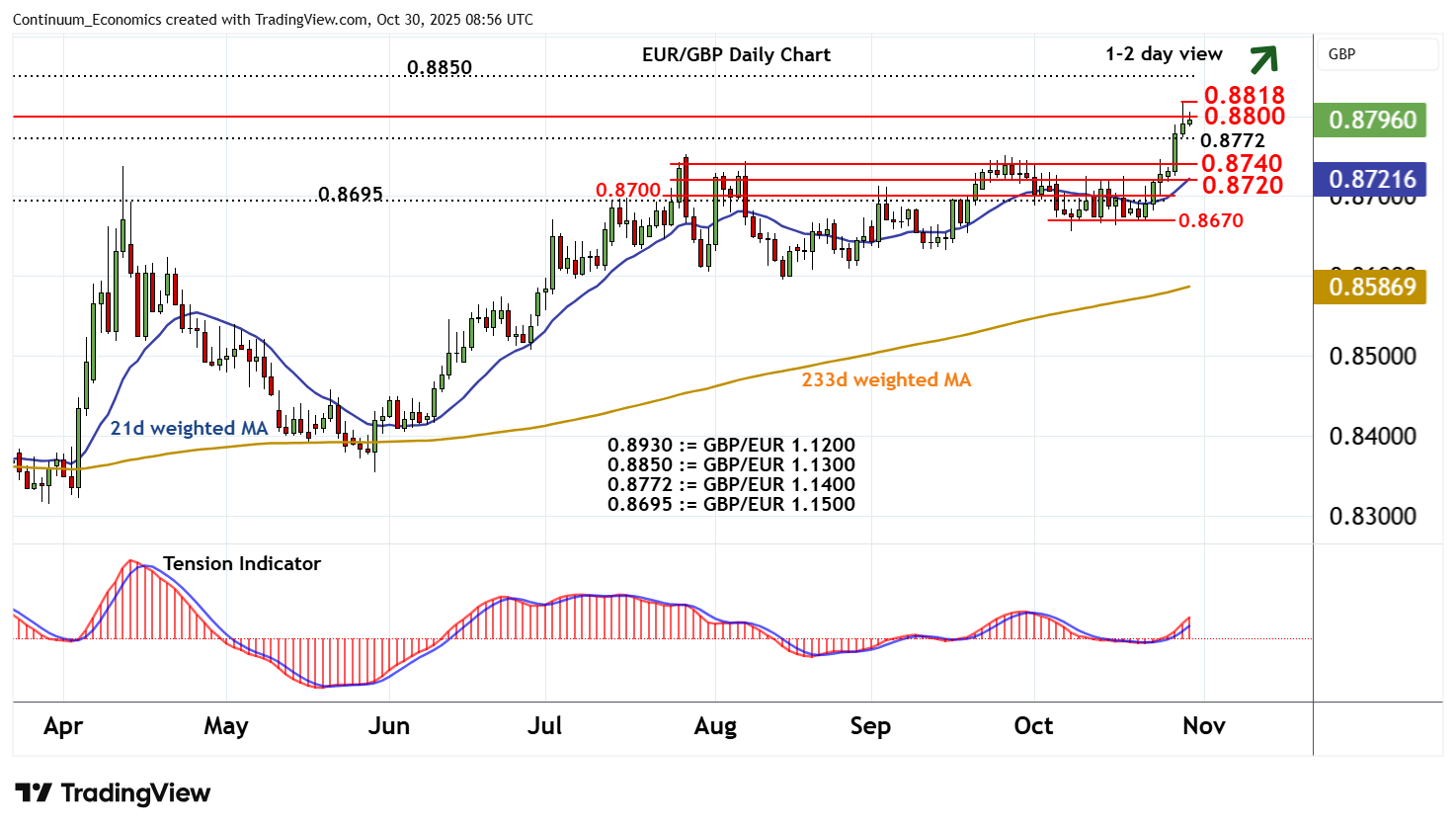Image resolution: width=1456 pixels, height=830 pixels.
Task: Click the blue 0.87216 moving average price tag
Action: pyautogui.click(x=1371, y=180)
